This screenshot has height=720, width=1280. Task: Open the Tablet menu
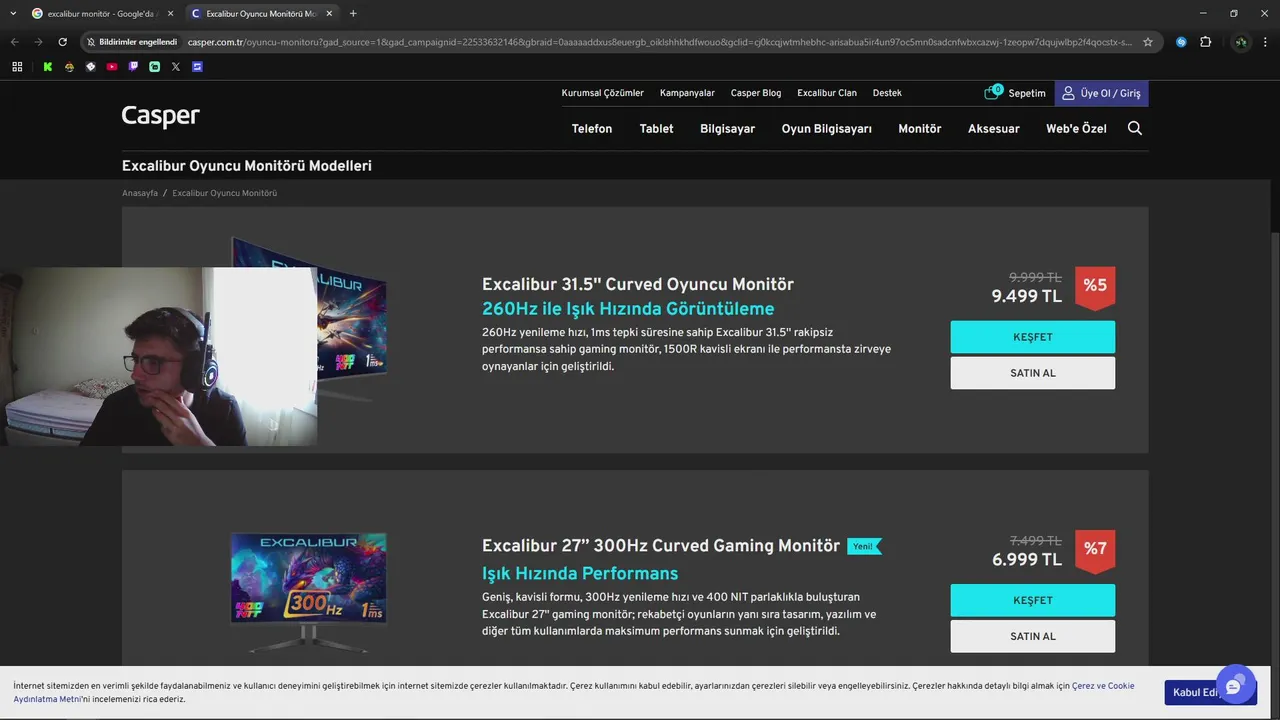tap(657, 129)
